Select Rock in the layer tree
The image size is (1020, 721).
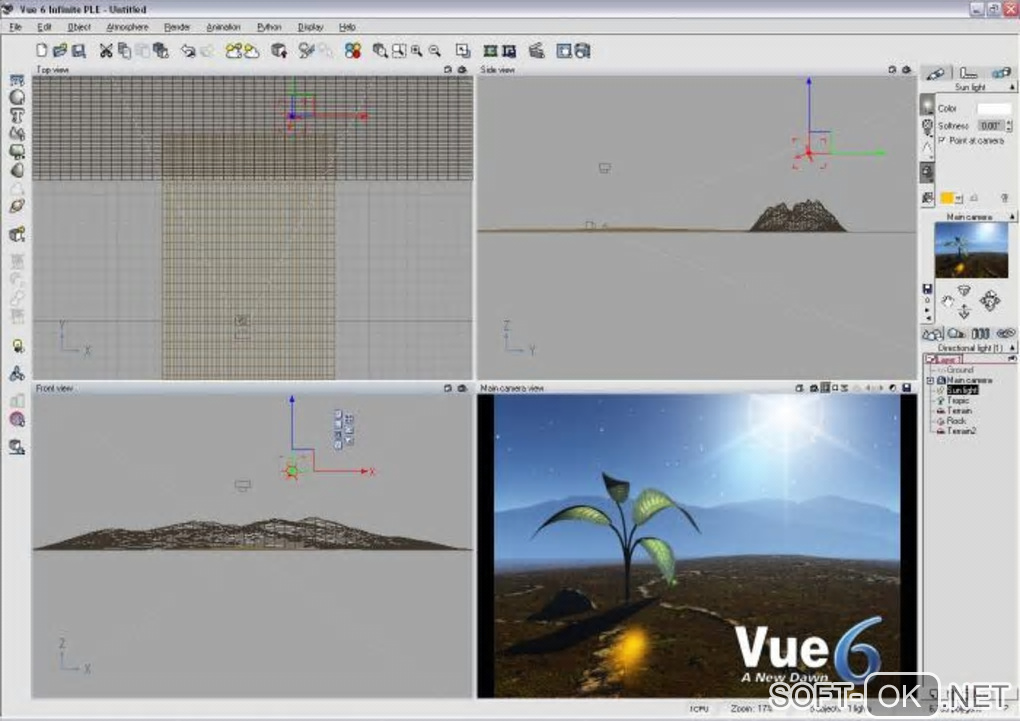pyautogui.click(x=956, y=420)
